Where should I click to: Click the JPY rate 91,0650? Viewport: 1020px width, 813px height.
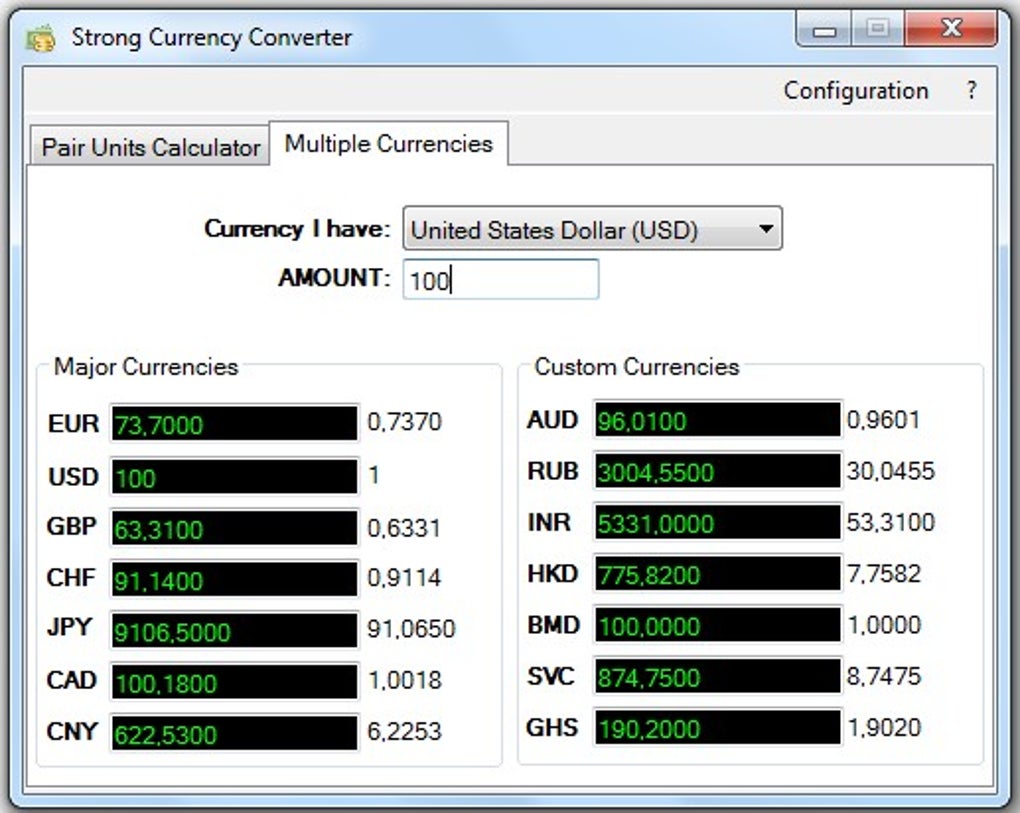[411, 629]
